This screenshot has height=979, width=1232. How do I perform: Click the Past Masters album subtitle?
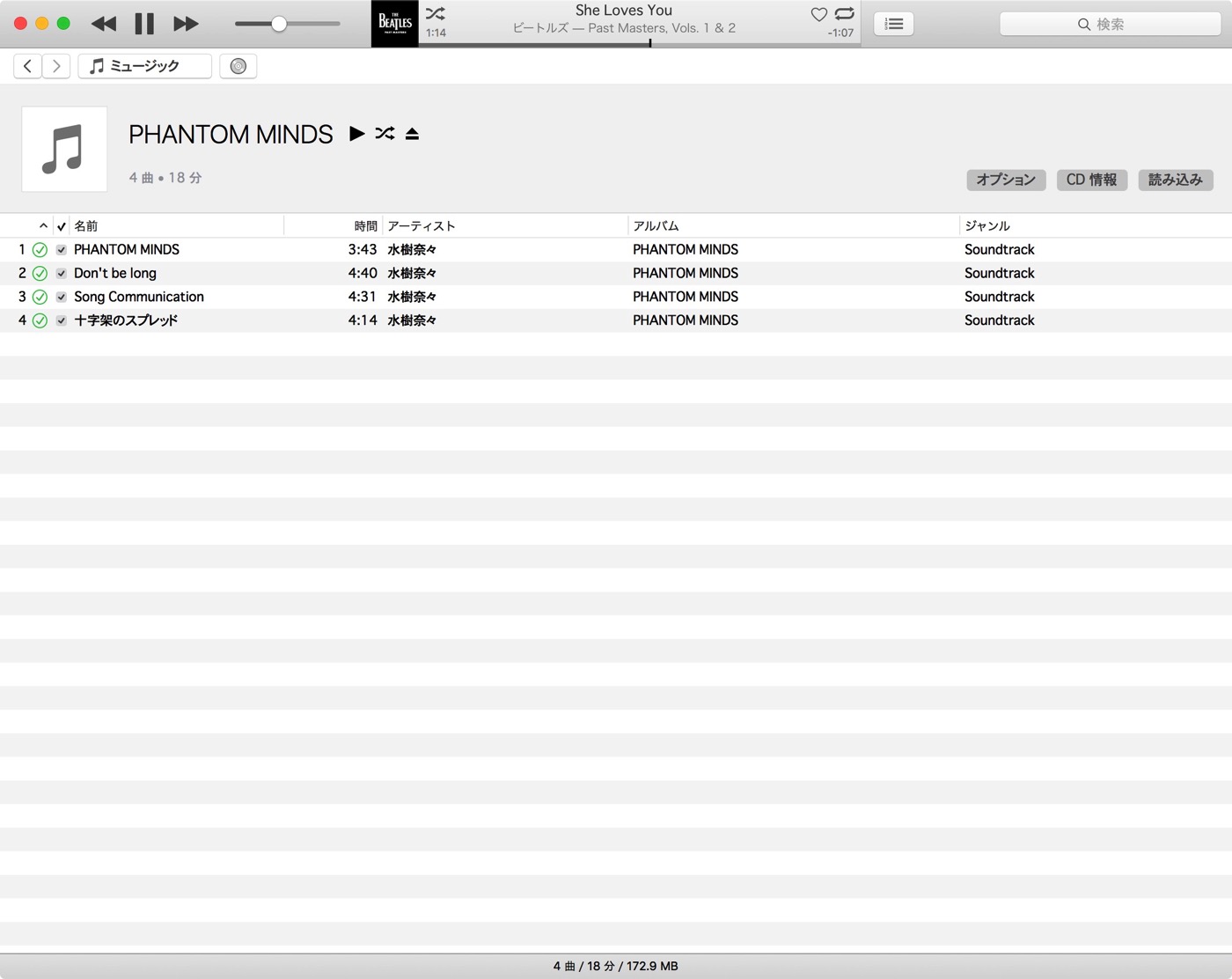click(624, 28)
